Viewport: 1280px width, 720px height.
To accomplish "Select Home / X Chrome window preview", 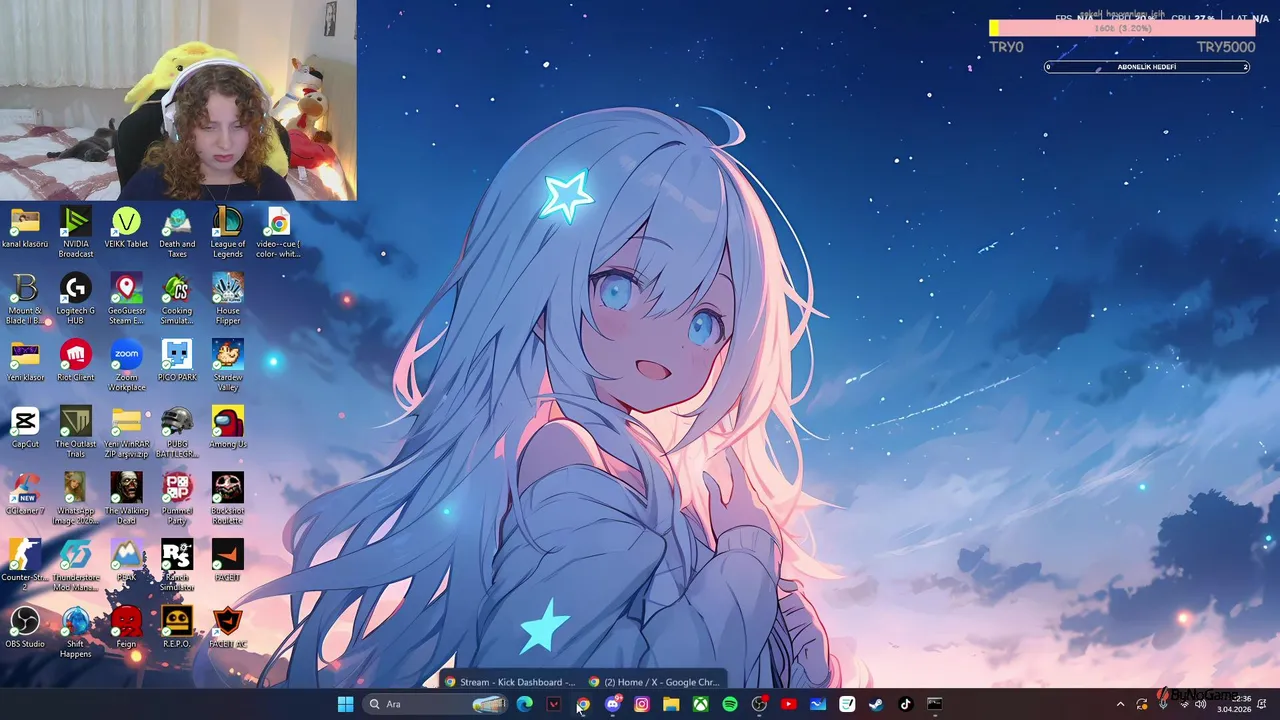I will tap(655, 682).
